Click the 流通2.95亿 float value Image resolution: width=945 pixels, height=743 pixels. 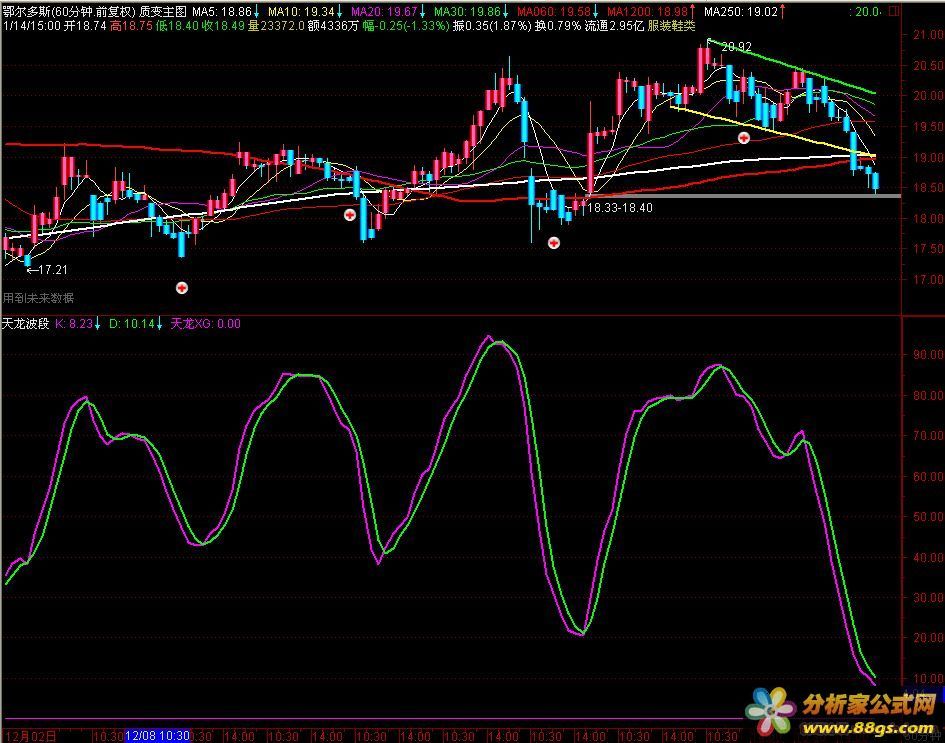coord(615,26)
